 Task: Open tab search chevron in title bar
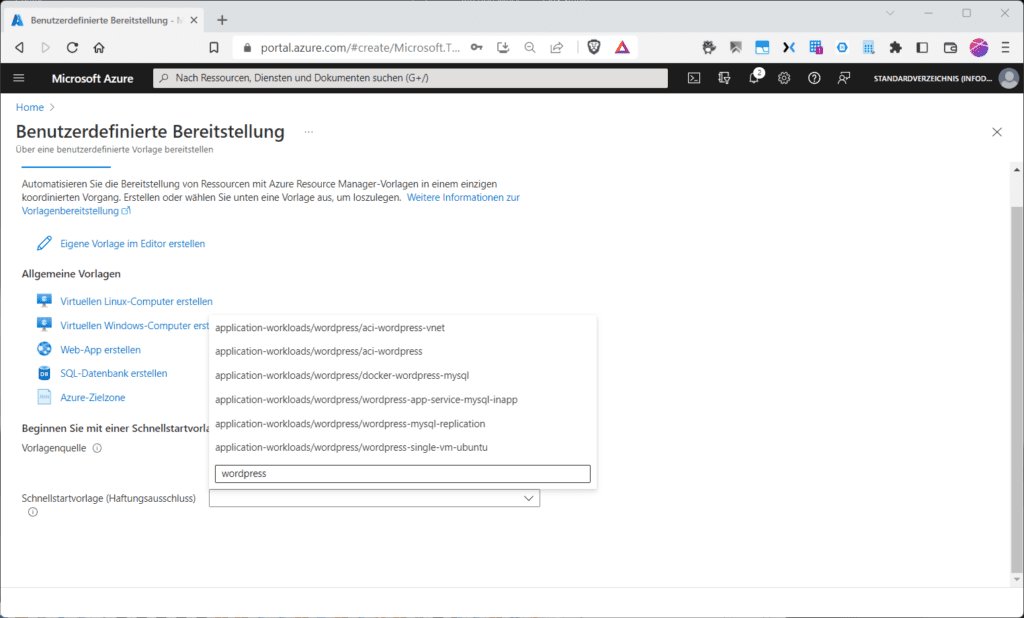(889, 13)
